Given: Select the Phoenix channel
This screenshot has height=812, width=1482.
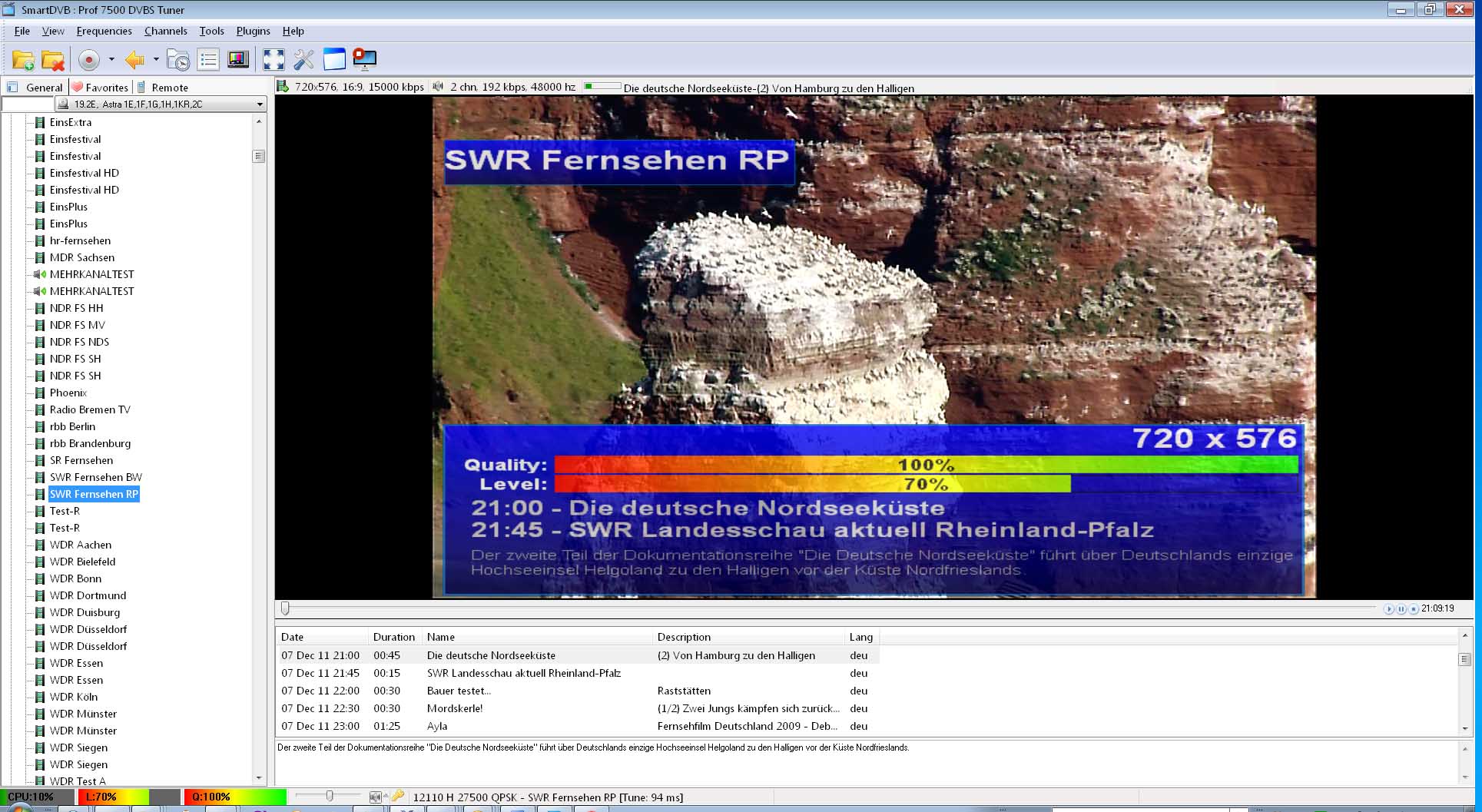Looking at the screenshot, I should 68,393.
